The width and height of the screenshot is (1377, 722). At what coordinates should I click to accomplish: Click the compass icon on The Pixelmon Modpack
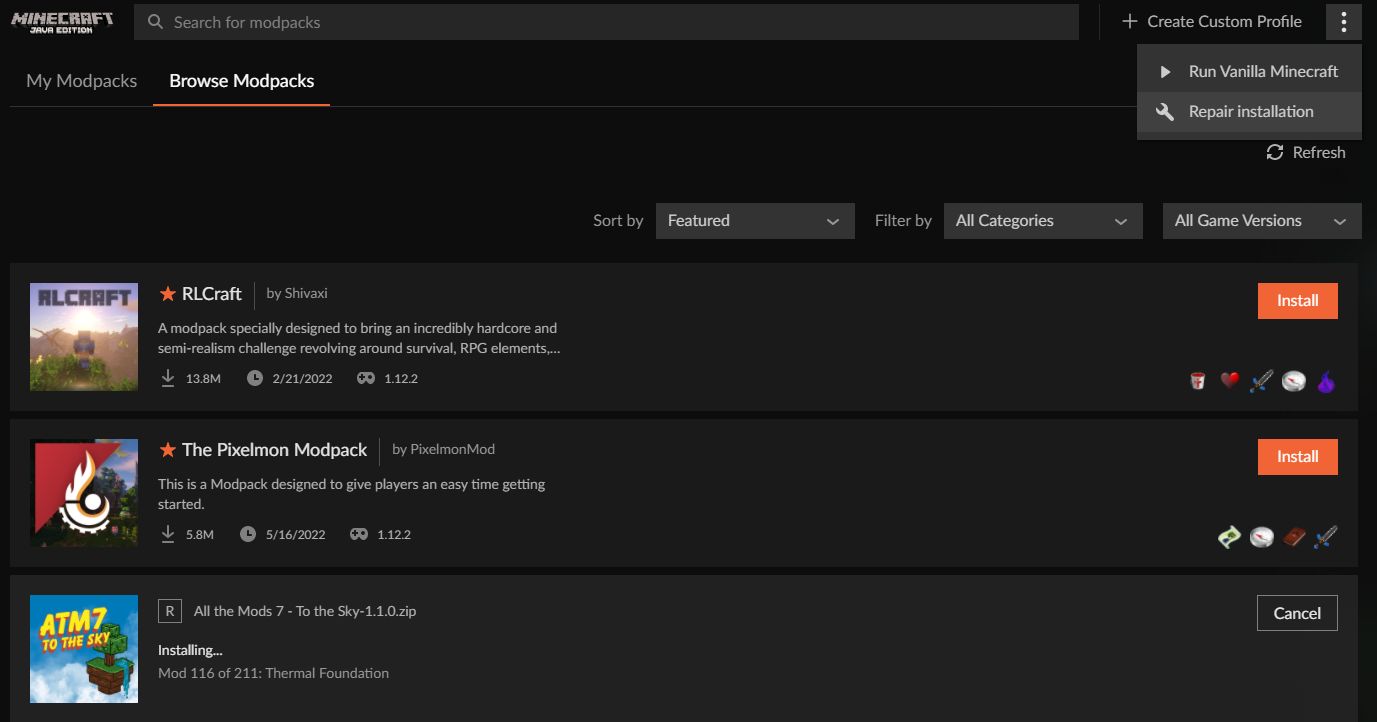[1261, 537]
